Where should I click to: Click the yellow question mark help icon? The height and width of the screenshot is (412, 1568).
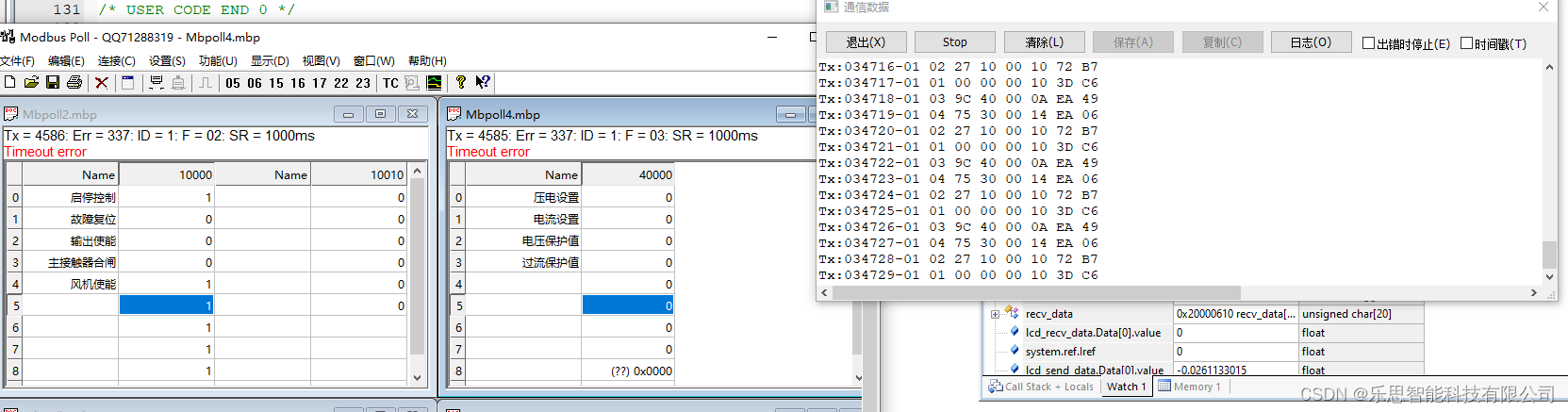461,83
